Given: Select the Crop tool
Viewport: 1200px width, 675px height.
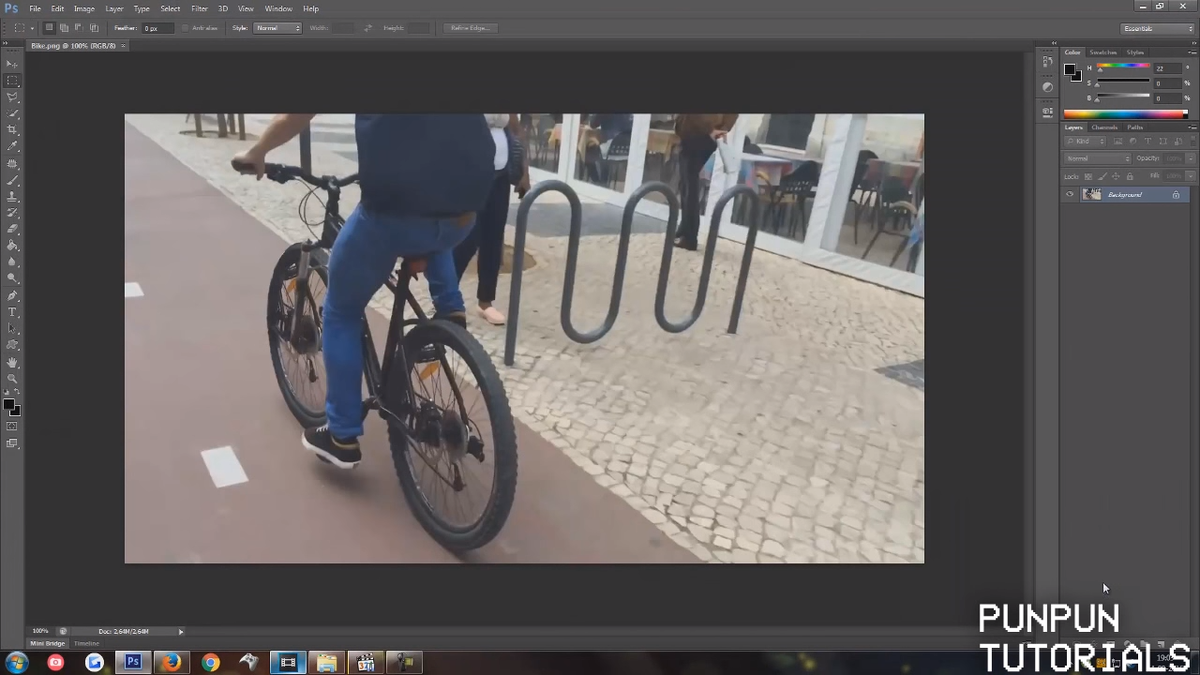Looking at the screenshot, I should click(12, 129).
